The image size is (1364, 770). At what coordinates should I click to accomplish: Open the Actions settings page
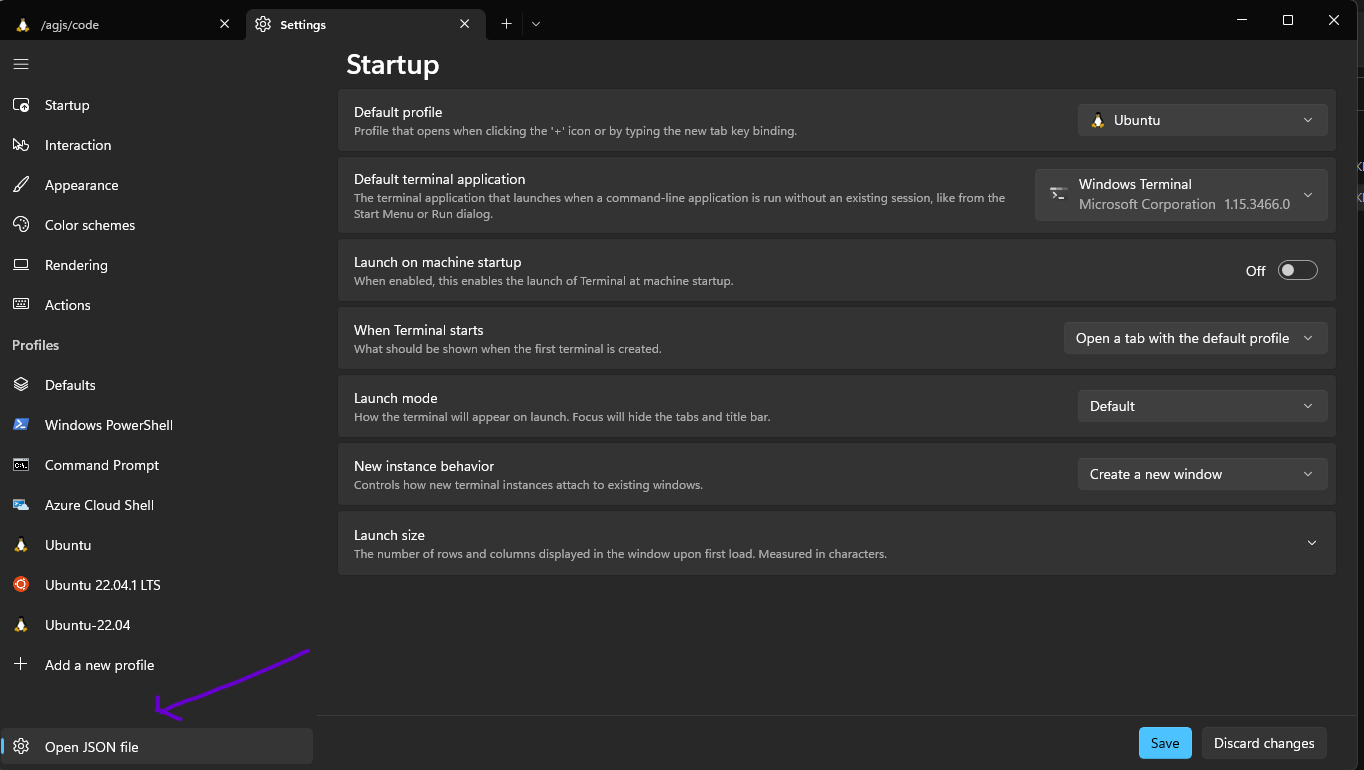157,305
